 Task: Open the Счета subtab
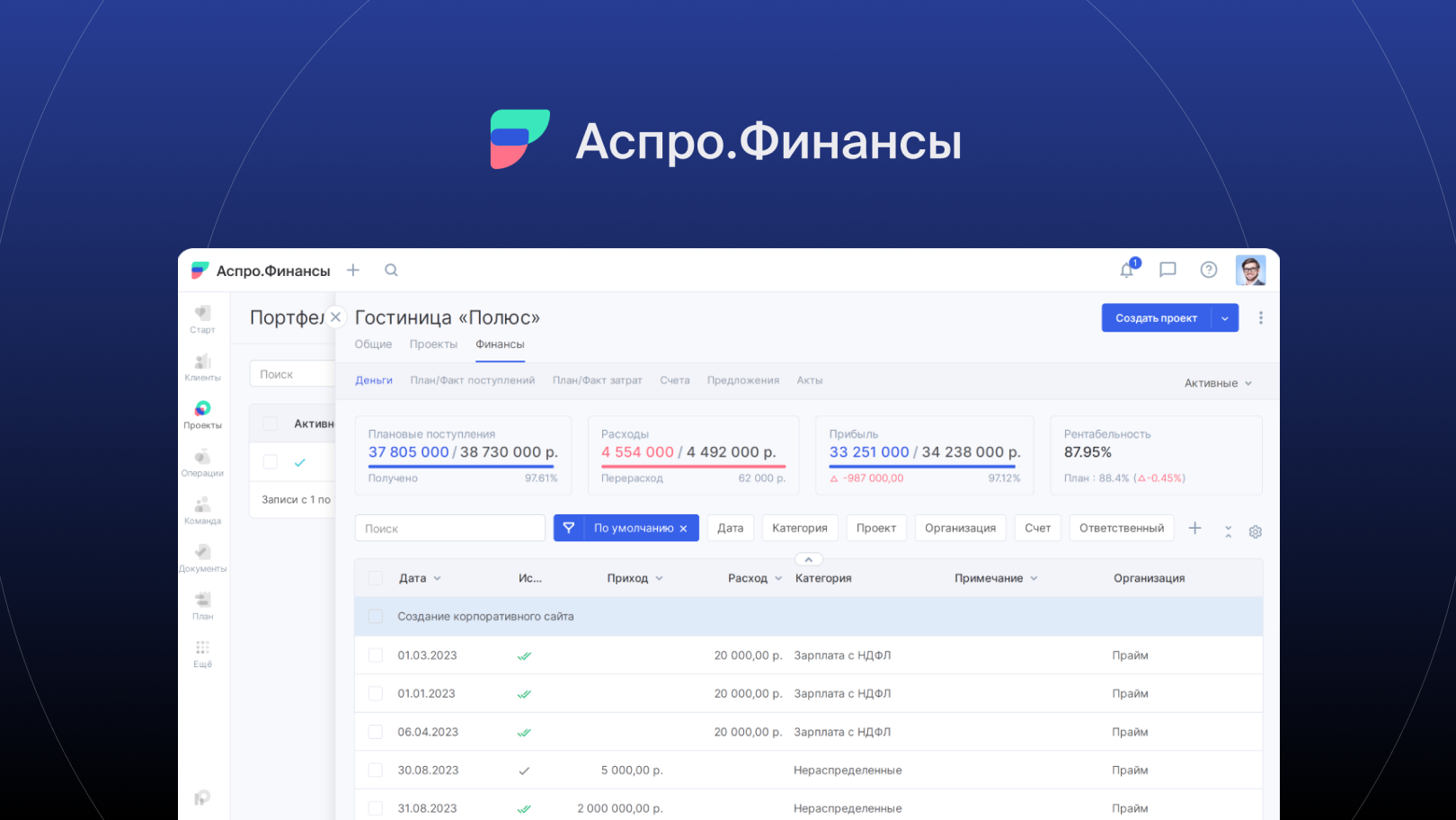(675, 380)
